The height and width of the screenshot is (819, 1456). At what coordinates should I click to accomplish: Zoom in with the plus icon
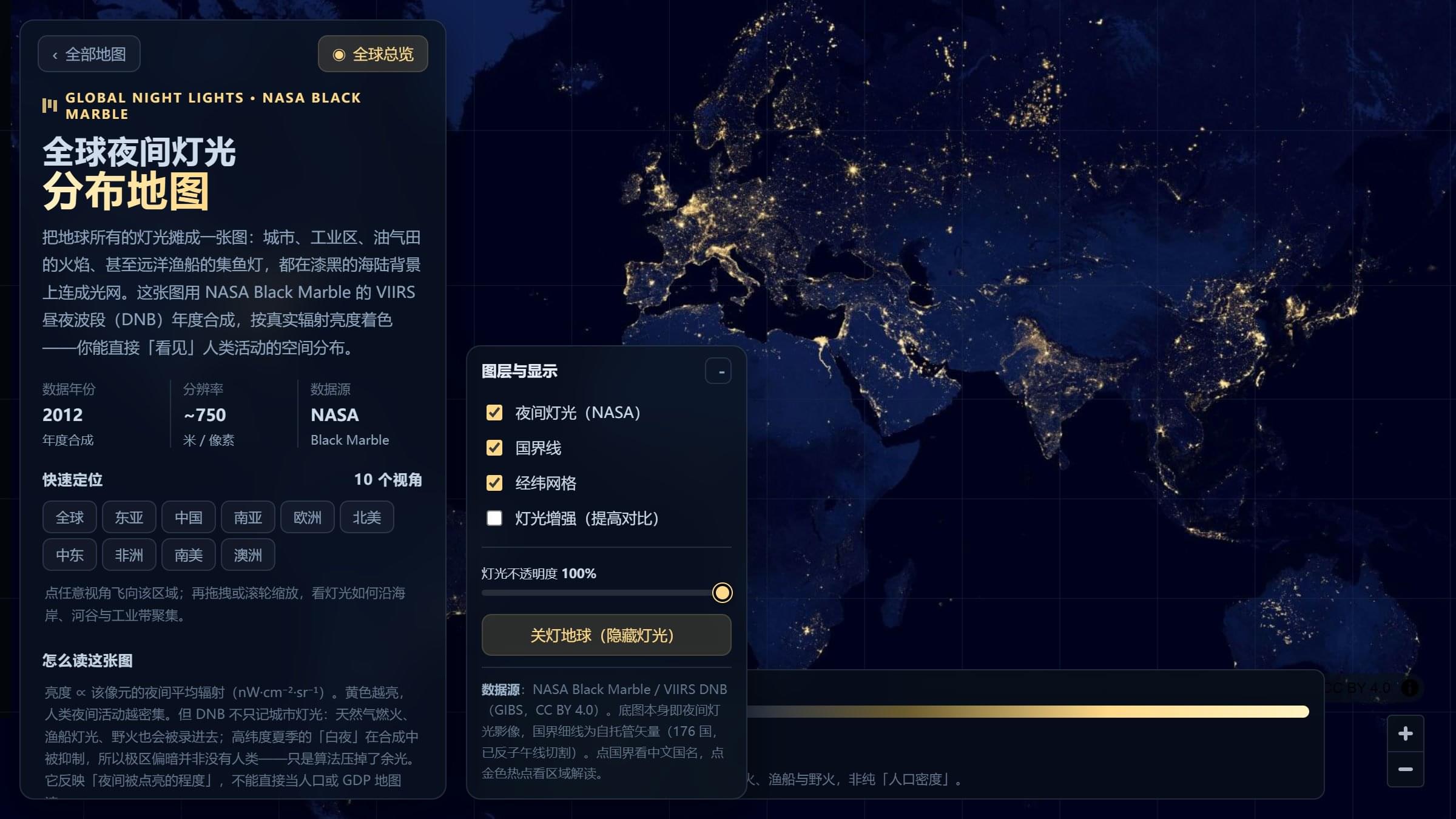pyautogui.click(x=1406, y=734)
